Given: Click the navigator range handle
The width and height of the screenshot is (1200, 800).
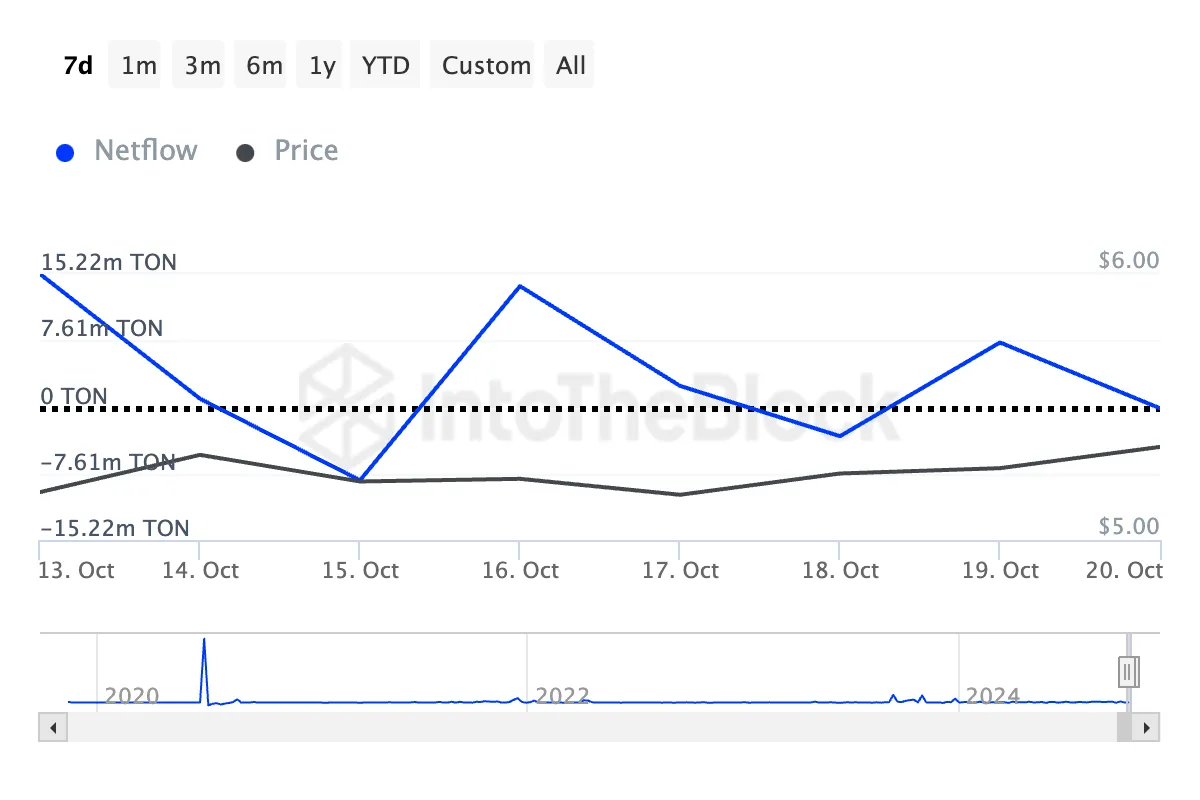Looking at the screenshot, I should pos(1129,671).
